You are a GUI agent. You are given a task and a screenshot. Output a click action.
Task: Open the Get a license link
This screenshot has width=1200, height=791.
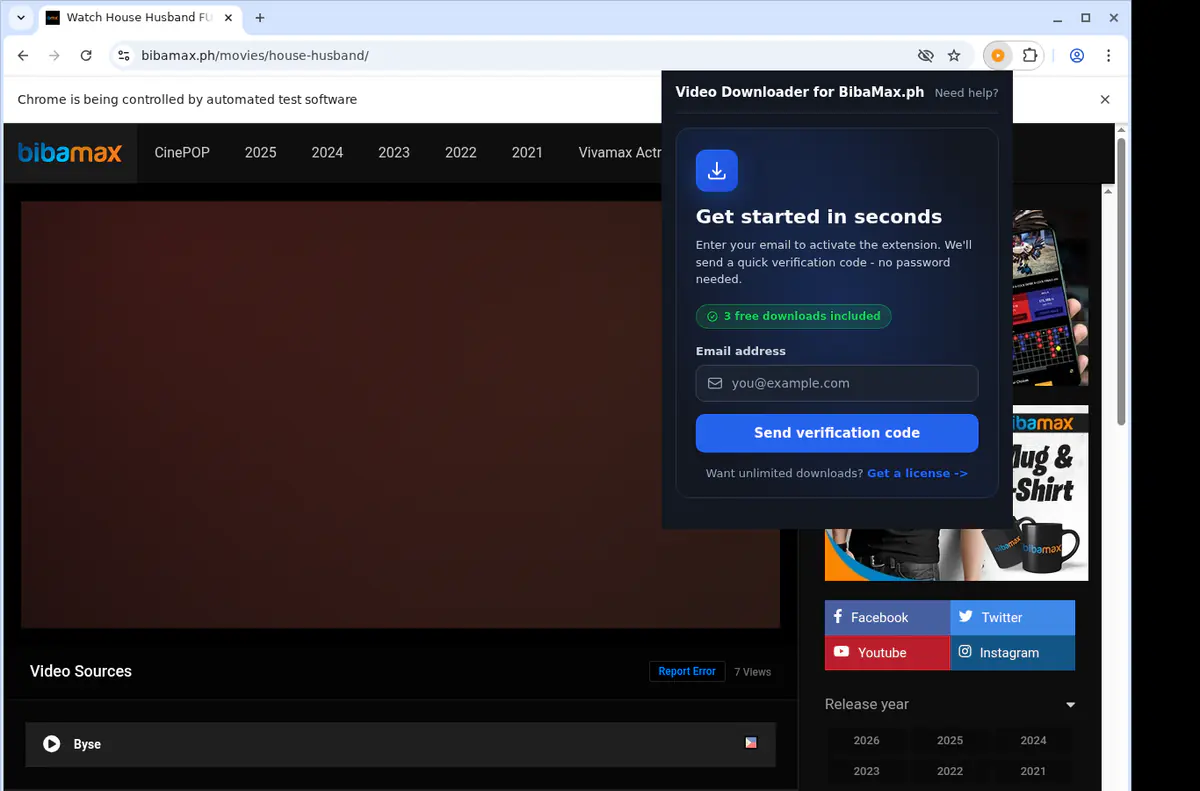point(917,473)
